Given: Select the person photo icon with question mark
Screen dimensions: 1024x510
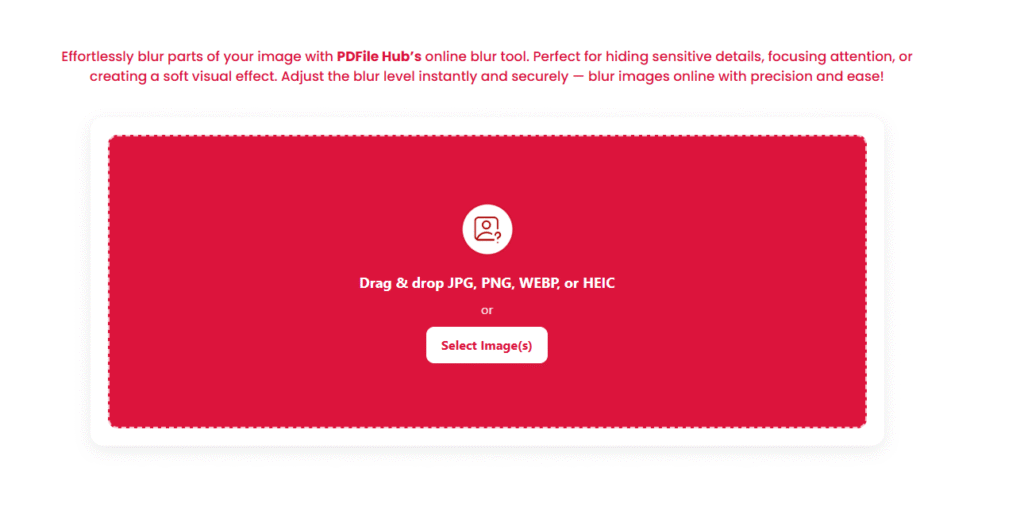Looking at the screenshot, I should 487,229.
